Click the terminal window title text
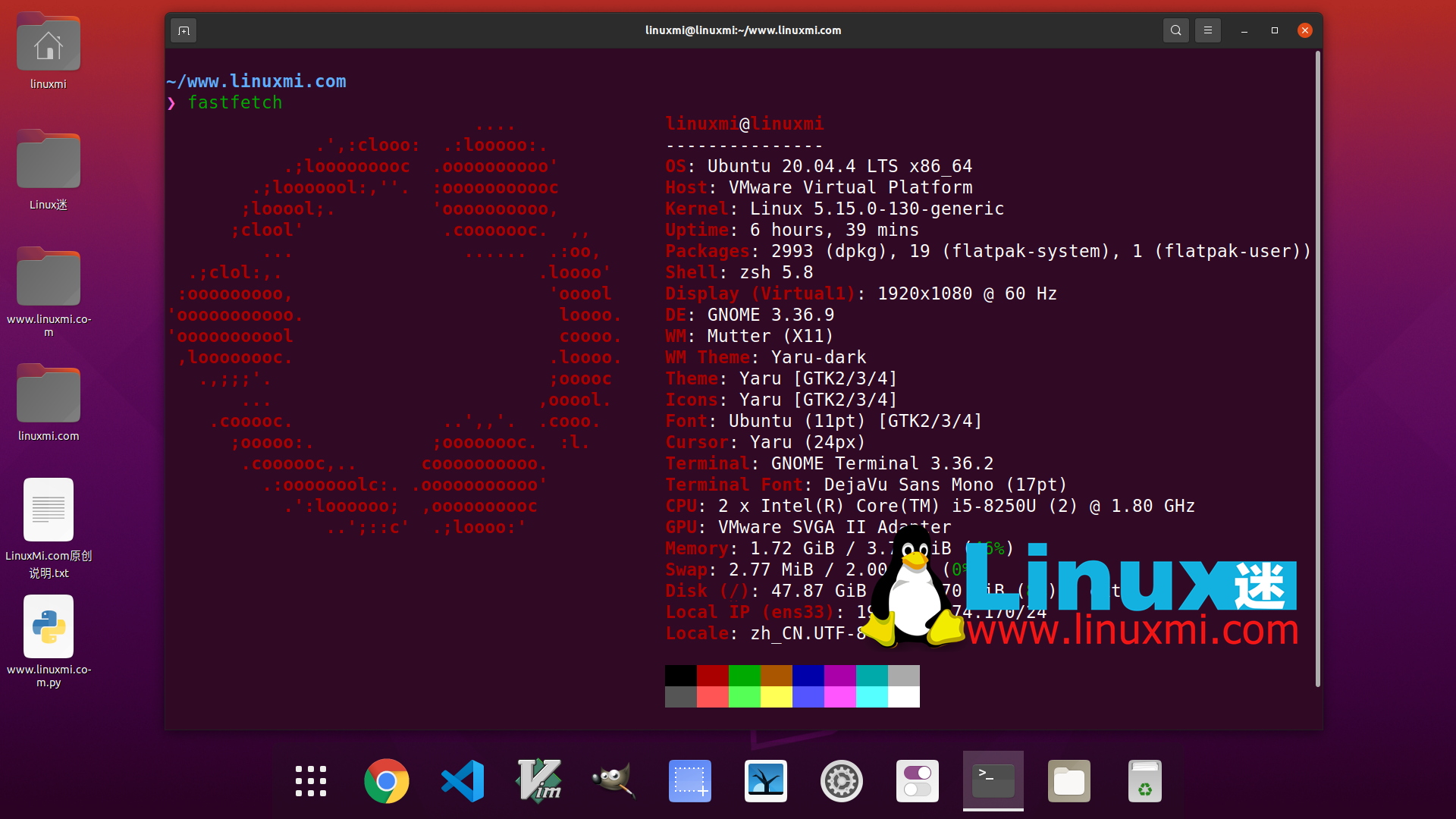The image size is (1456, 819). [743, 30]
